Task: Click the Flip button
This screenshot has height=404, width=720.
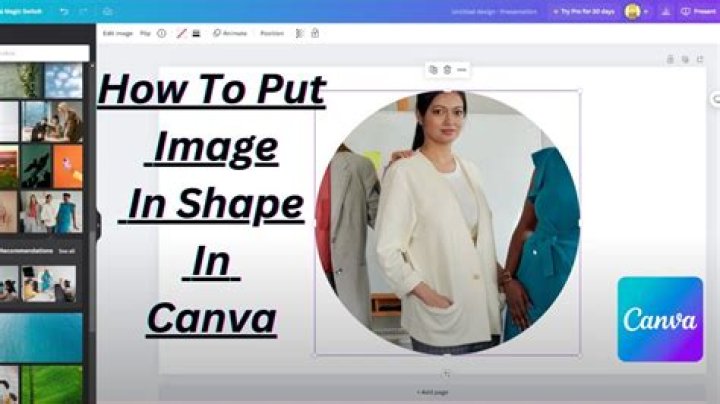Action: tap(145, 34)
